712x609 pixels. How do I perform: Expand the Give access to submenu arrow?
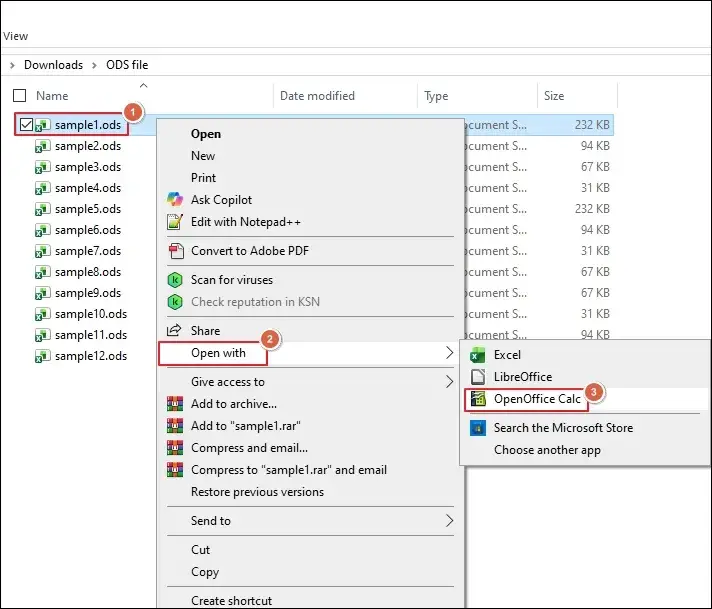(x=449, y=382)
